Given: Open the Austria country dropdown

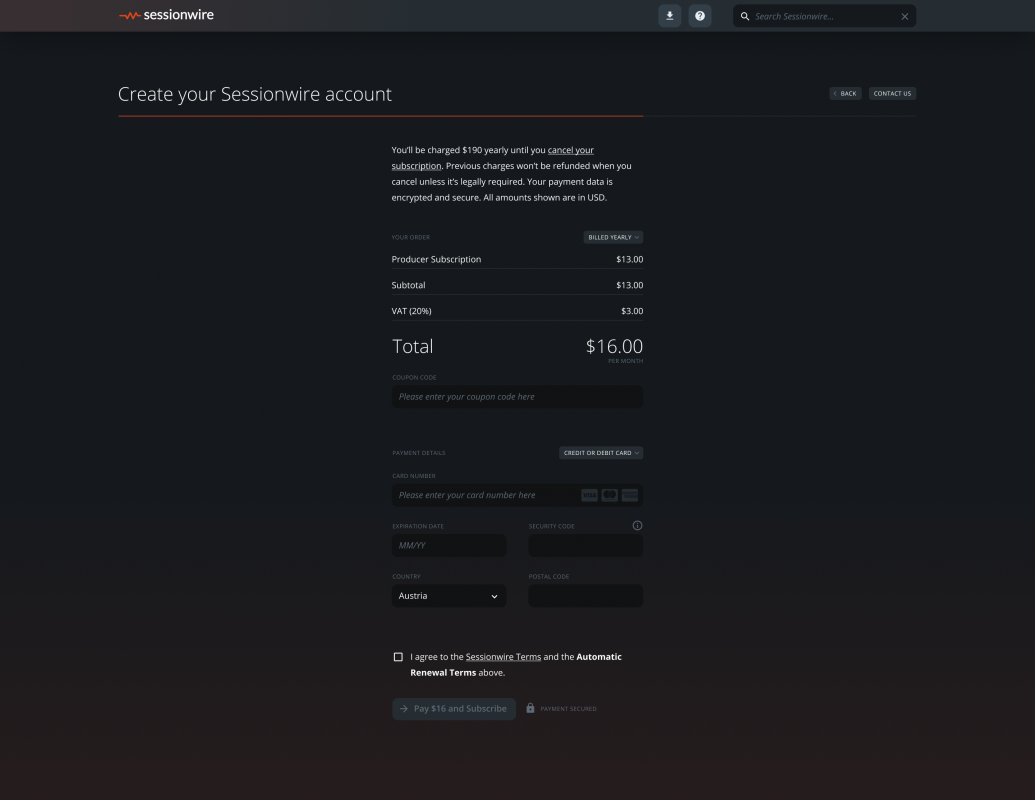Looking at the screenshot, I should (x=449, y=596).
